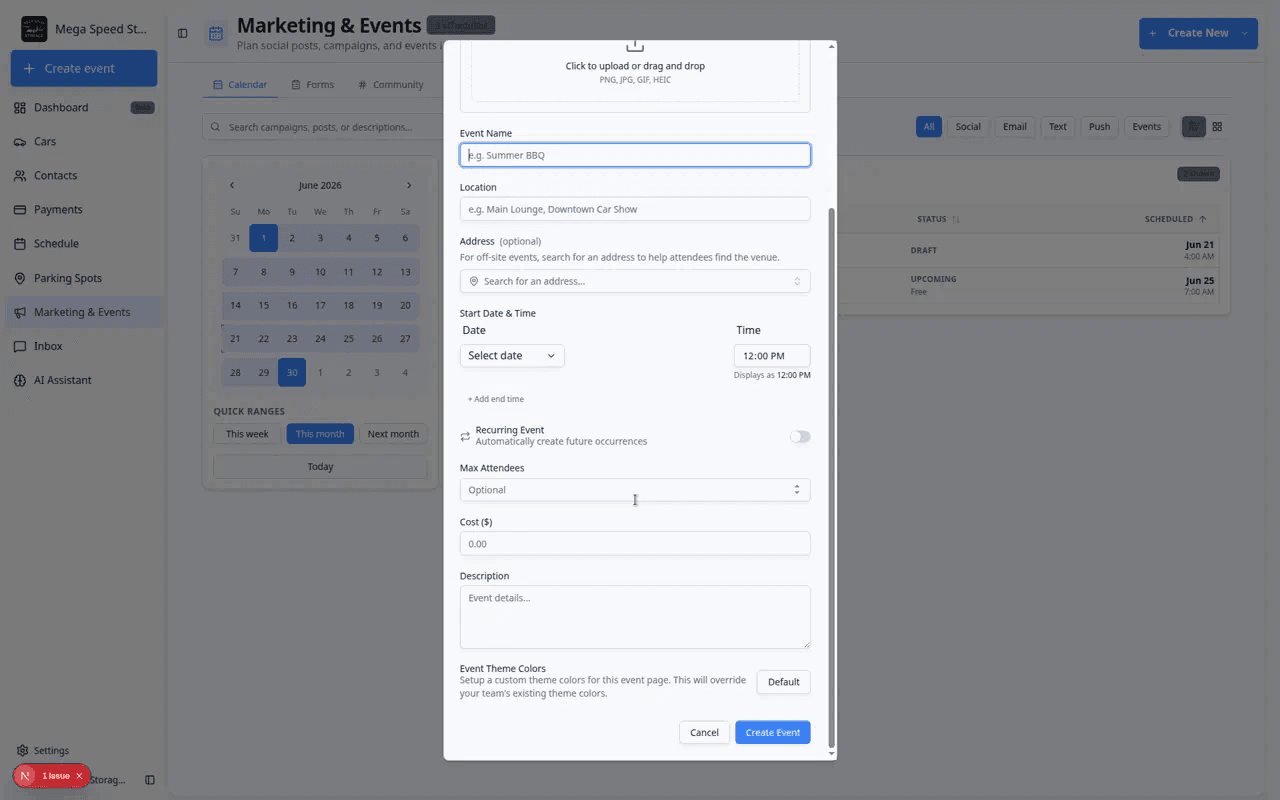
Task: Sort by the SCHEDULED column arrow
Action: pos(1202,219)
